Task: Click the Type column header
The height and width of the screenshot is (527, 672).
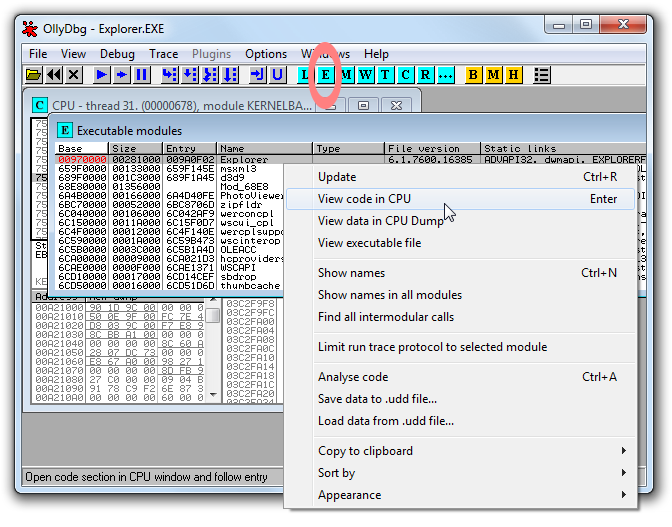Action: pyautogui.click(x=348, y=148)
